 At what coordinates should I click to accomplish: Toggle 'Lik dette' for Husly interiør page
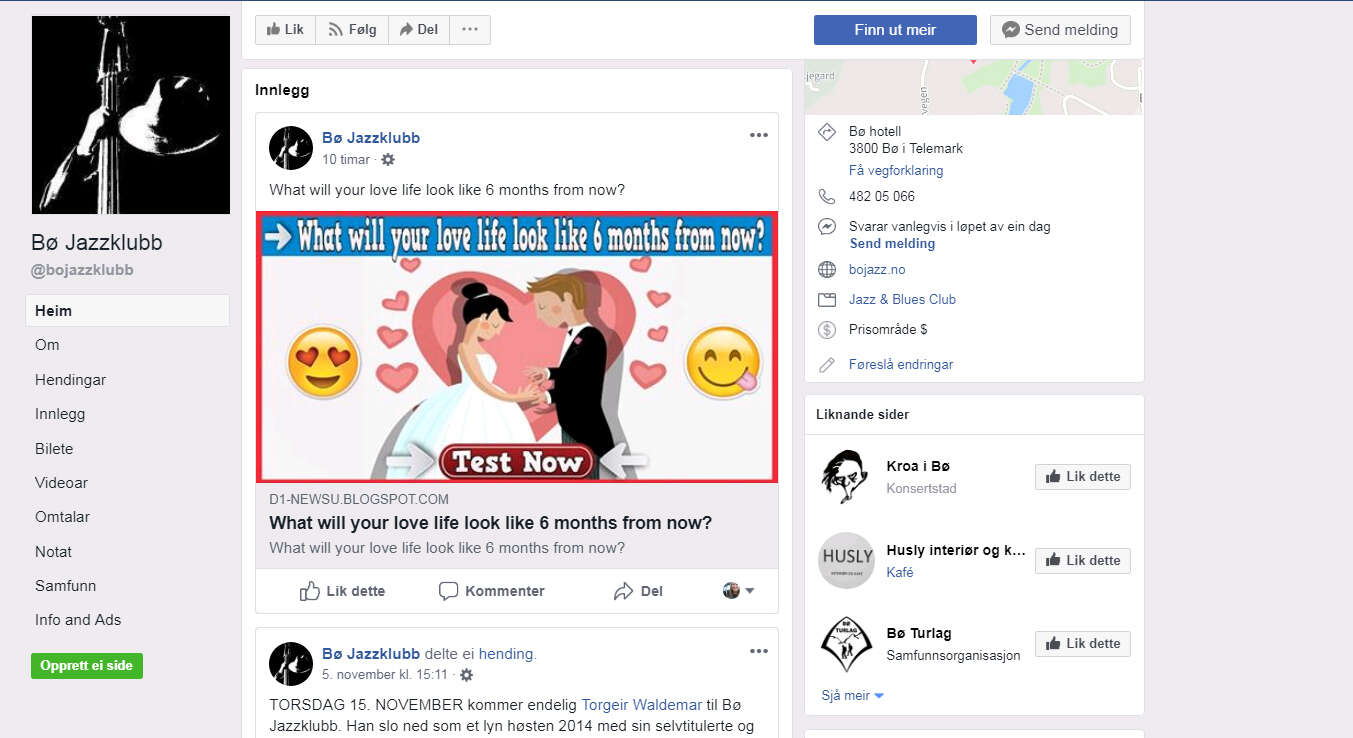[x=1082, y=561]
